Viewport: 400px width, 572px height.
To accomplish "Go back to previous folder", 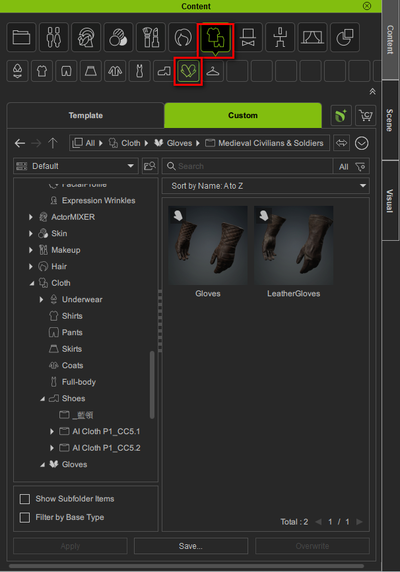I will 20,143.
